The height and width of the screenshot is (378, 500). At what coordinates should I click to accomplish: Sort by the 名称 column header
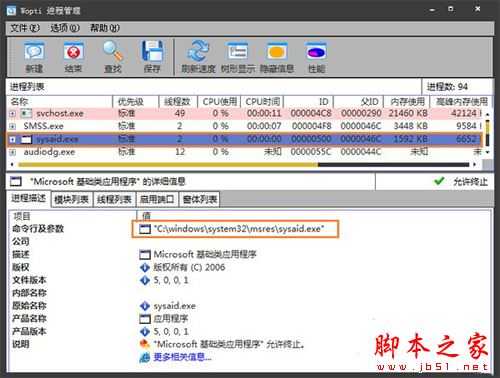click(59, 102)
